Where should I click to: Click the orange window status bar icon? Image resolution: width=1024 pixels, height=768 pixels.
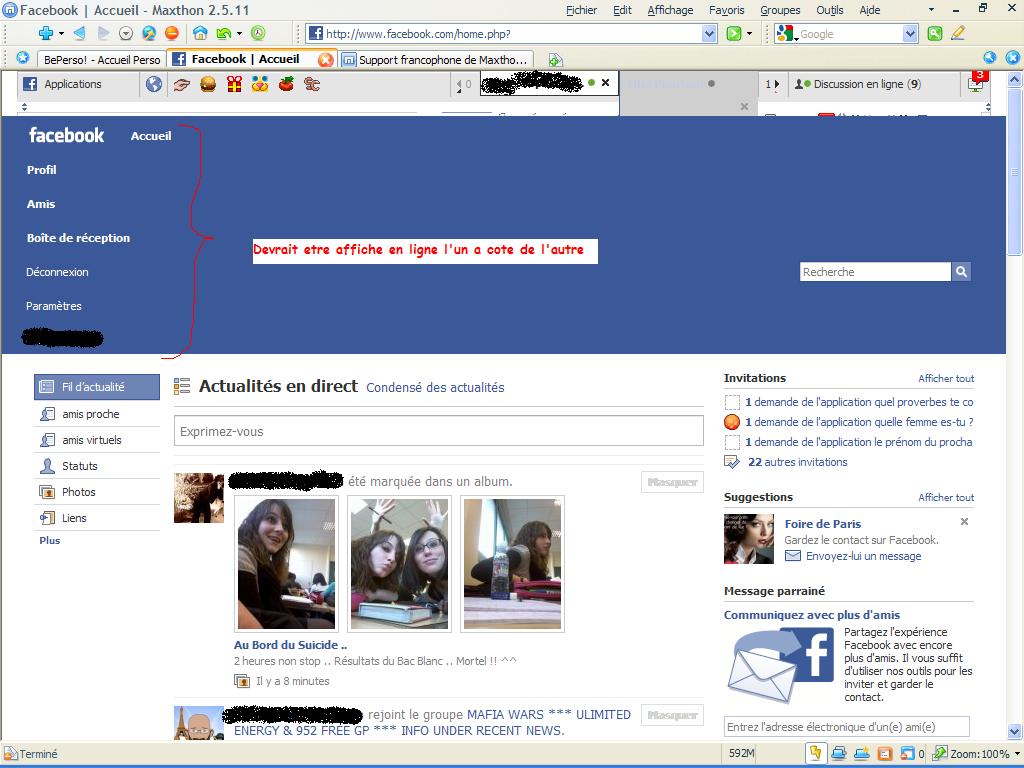coord(885,754)
